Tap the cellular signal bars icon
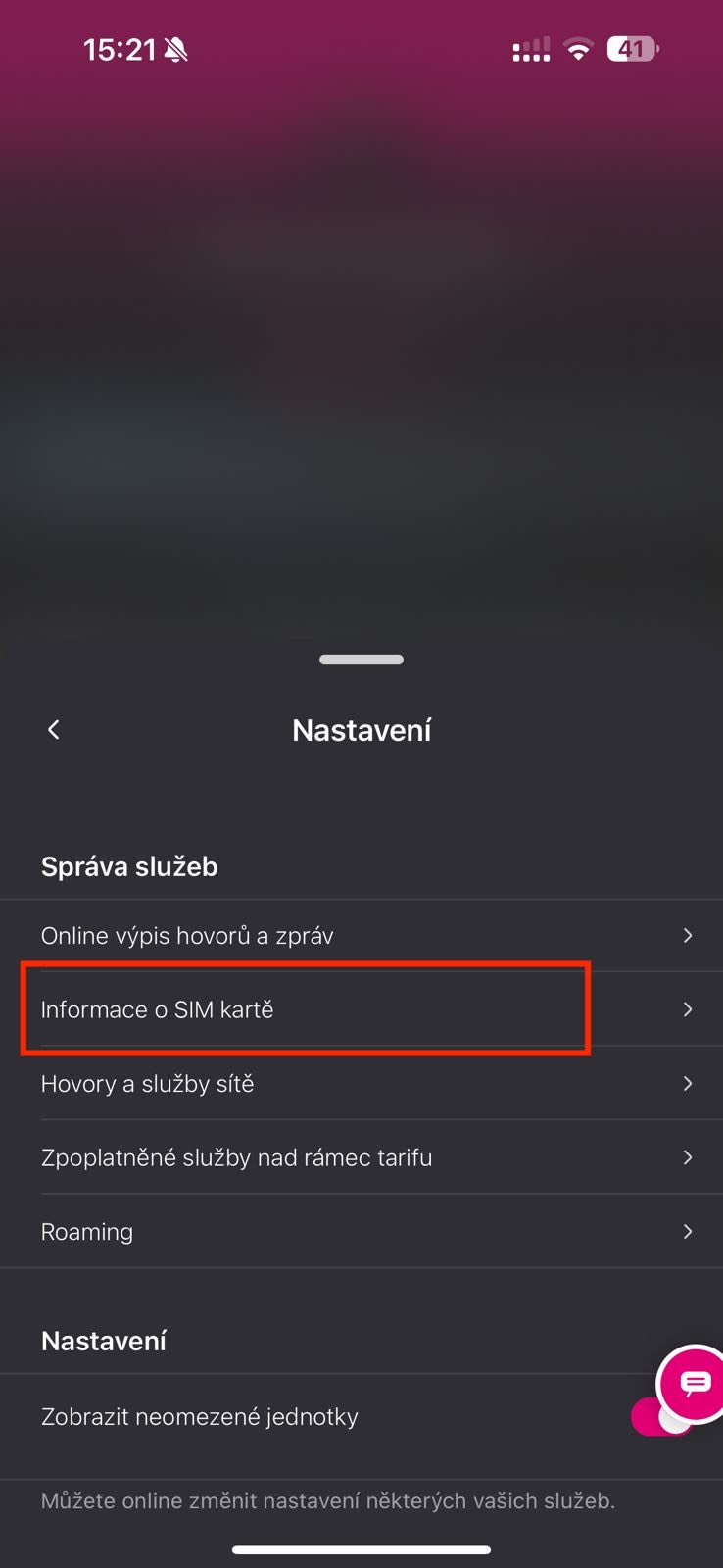 click(x=531, y=50)
